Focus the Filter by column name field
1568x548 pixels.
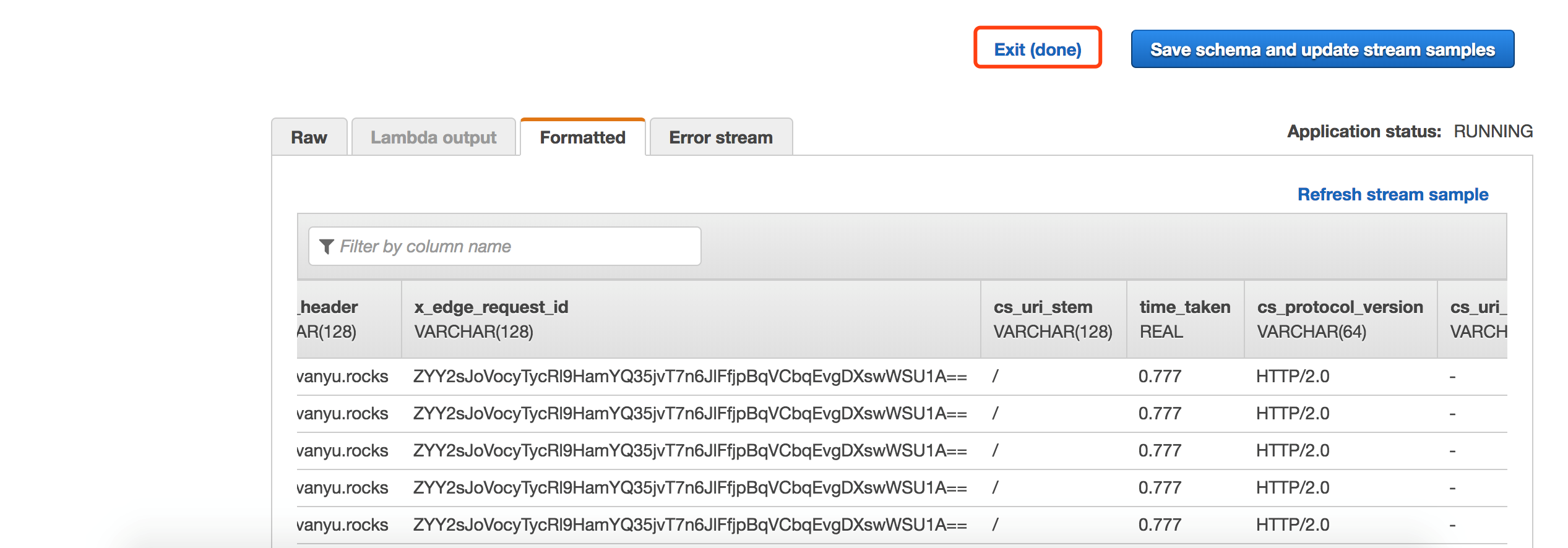[x=514, y=246]
